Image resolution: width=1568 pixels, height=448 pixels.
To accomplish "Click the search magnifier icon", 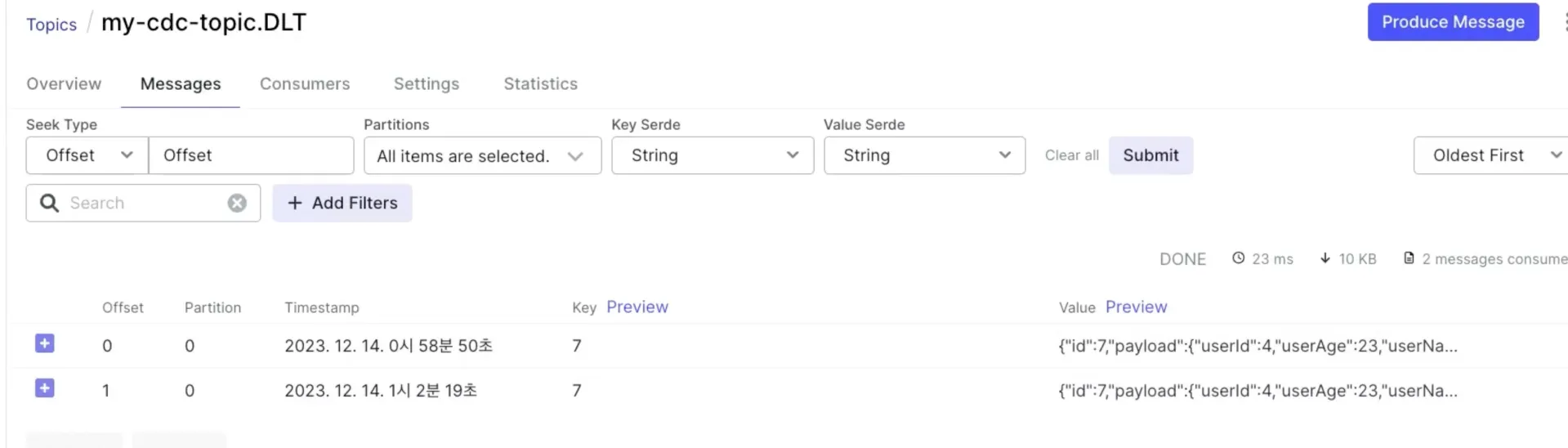I will coord(49,203).
